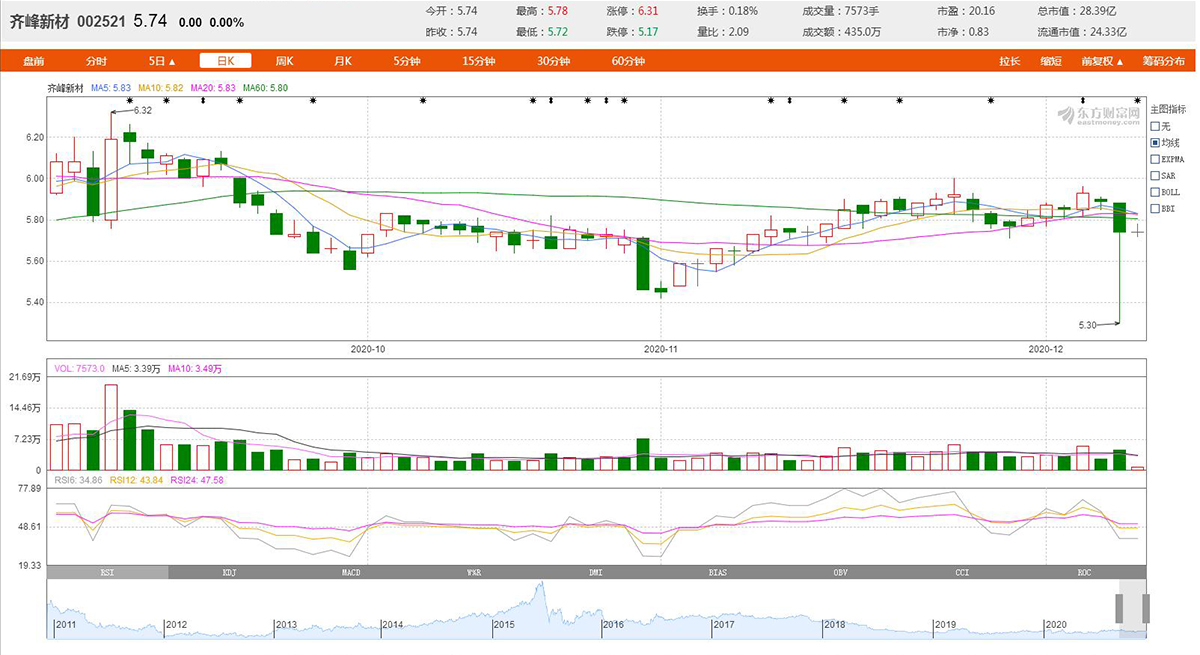Screen dimensions: 1200x655
Task: Click the star event marker above the 6.32 peak
Action: click(x=130, y=100)
